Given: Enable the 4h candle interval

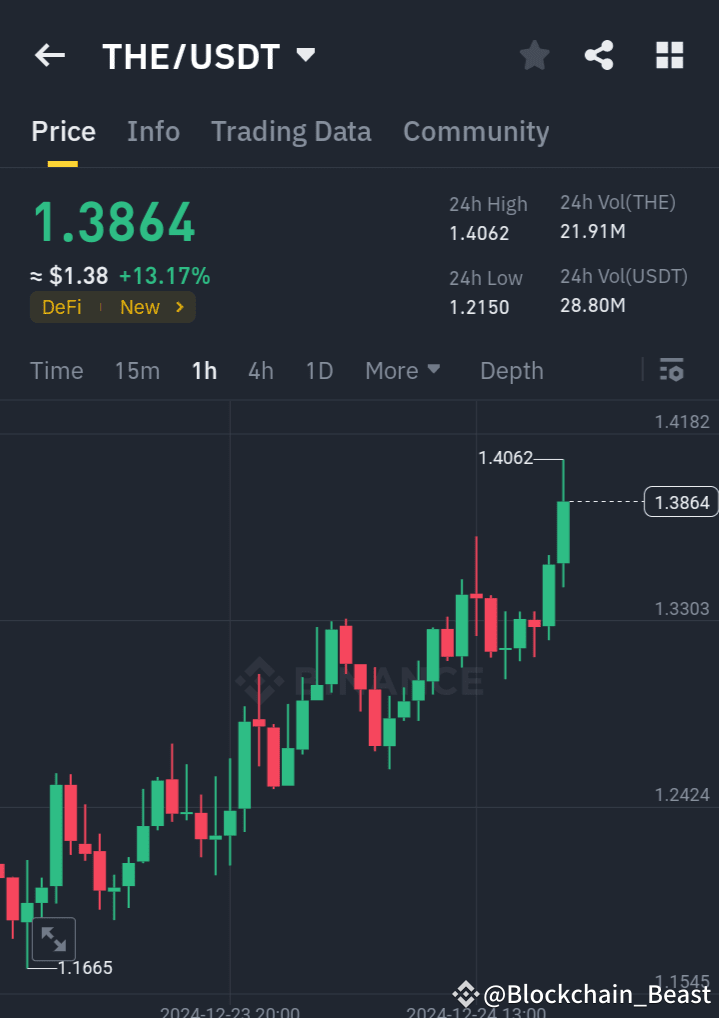Looking at the screenshot, I should [260, 370].
